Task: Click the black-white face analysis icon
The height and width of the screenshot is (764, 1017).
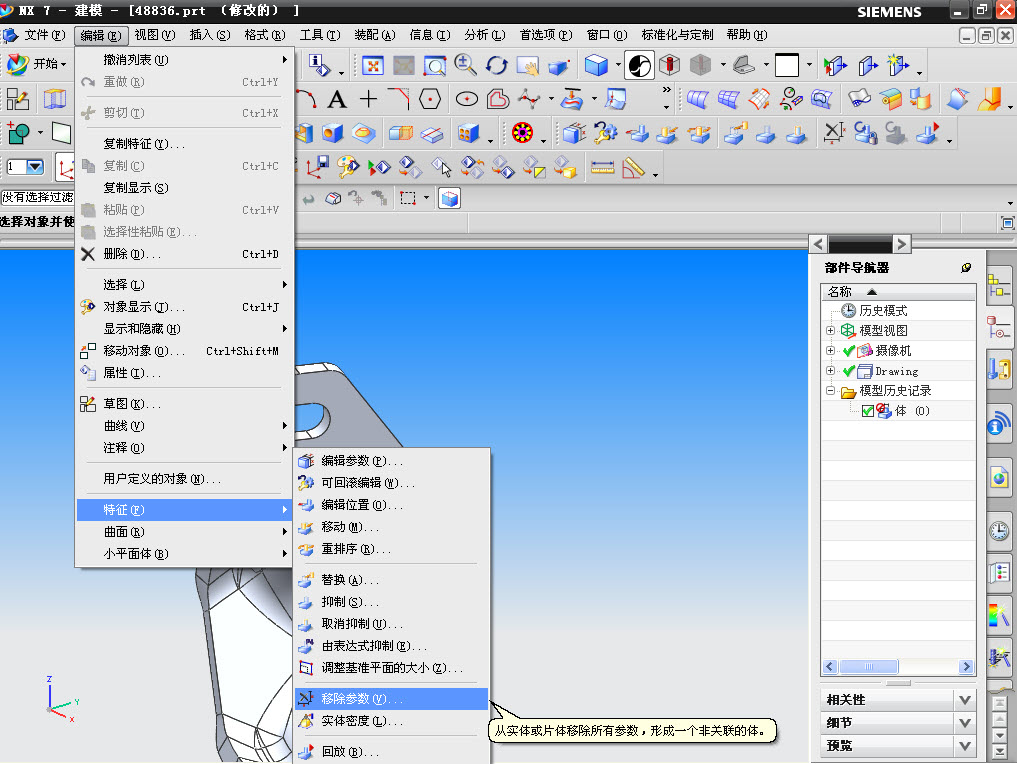Action: (x=640, y=65)
